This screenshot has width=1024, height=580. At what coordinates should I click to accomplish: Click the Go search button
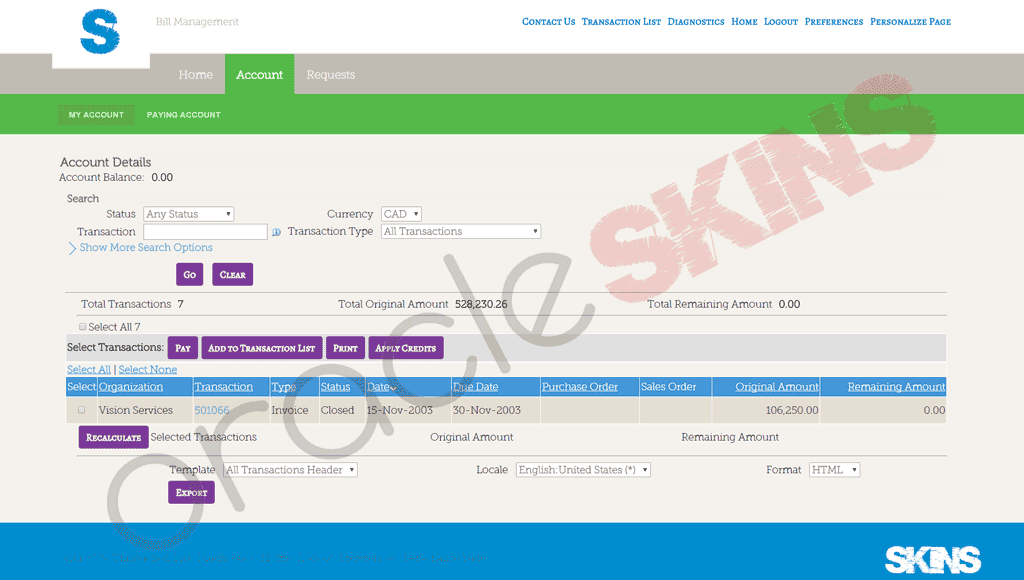click(189, 275)
